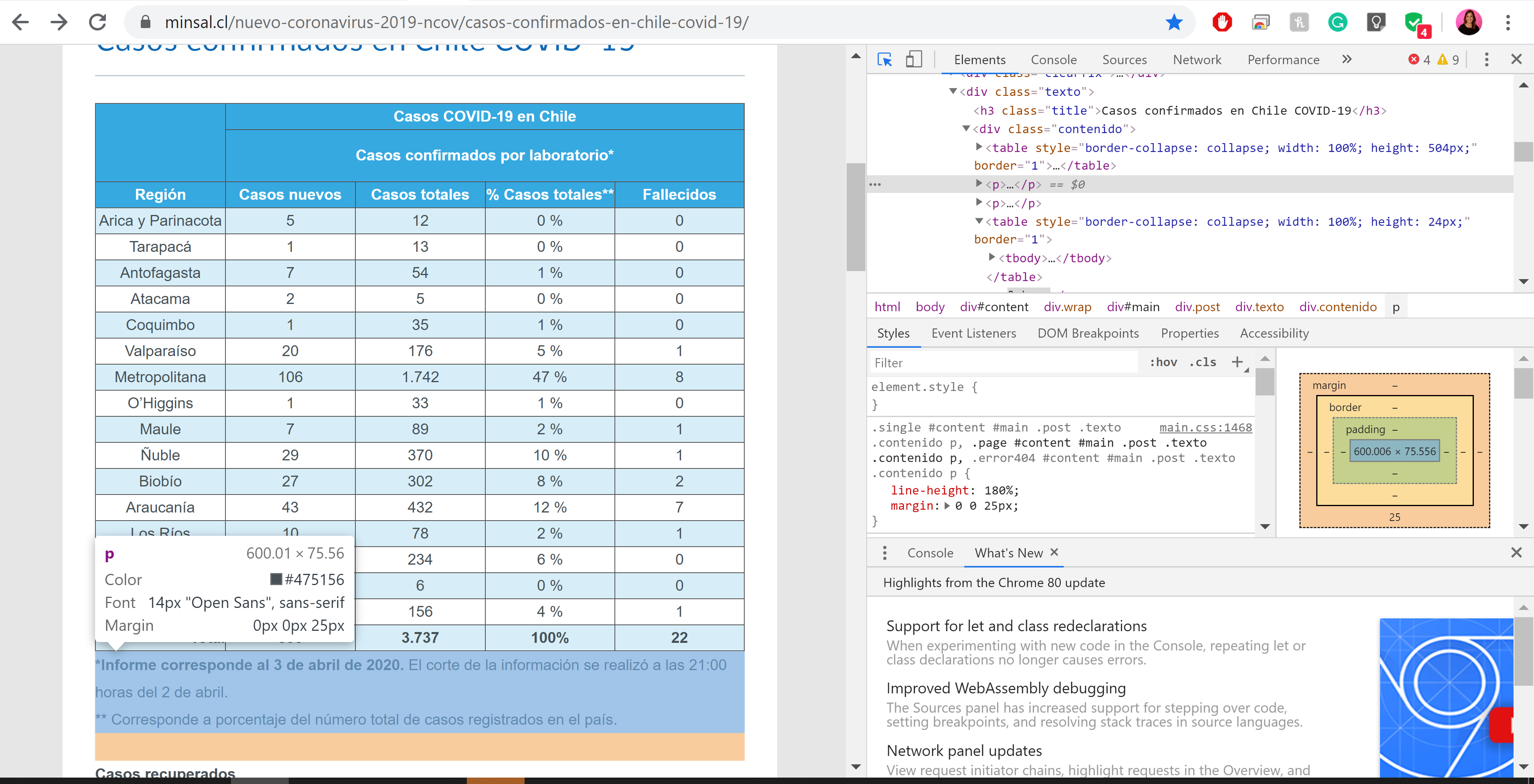1534x784 pixels.
Task: Click the site lock security icon
Action: 145,22
